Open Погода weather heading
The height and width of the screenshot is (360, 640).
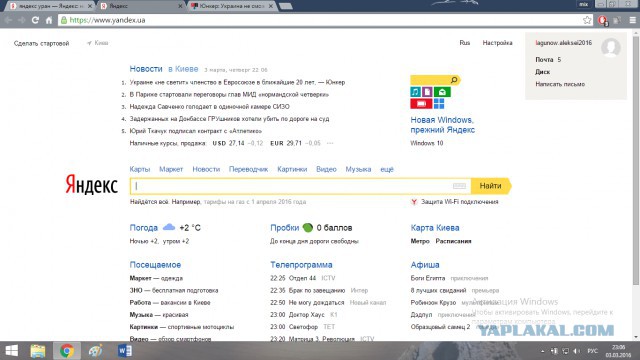(143, 228)
